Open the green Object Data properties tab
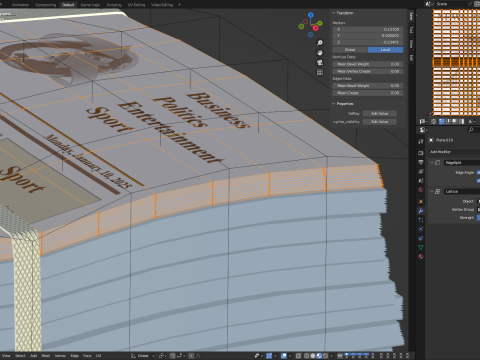 421,247
